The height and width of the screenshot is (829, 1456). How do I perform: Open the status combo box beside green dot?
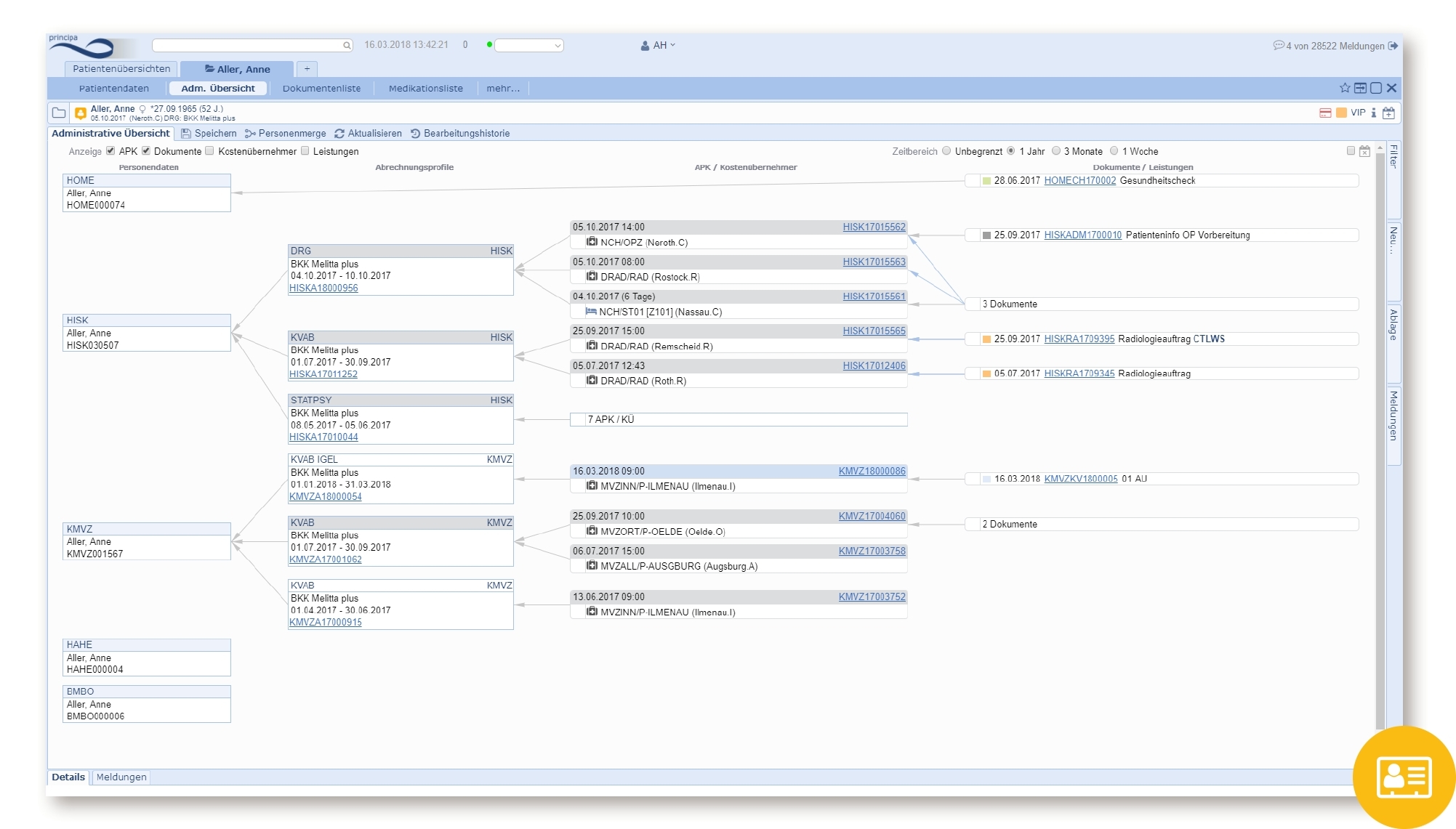pos(529,45)
